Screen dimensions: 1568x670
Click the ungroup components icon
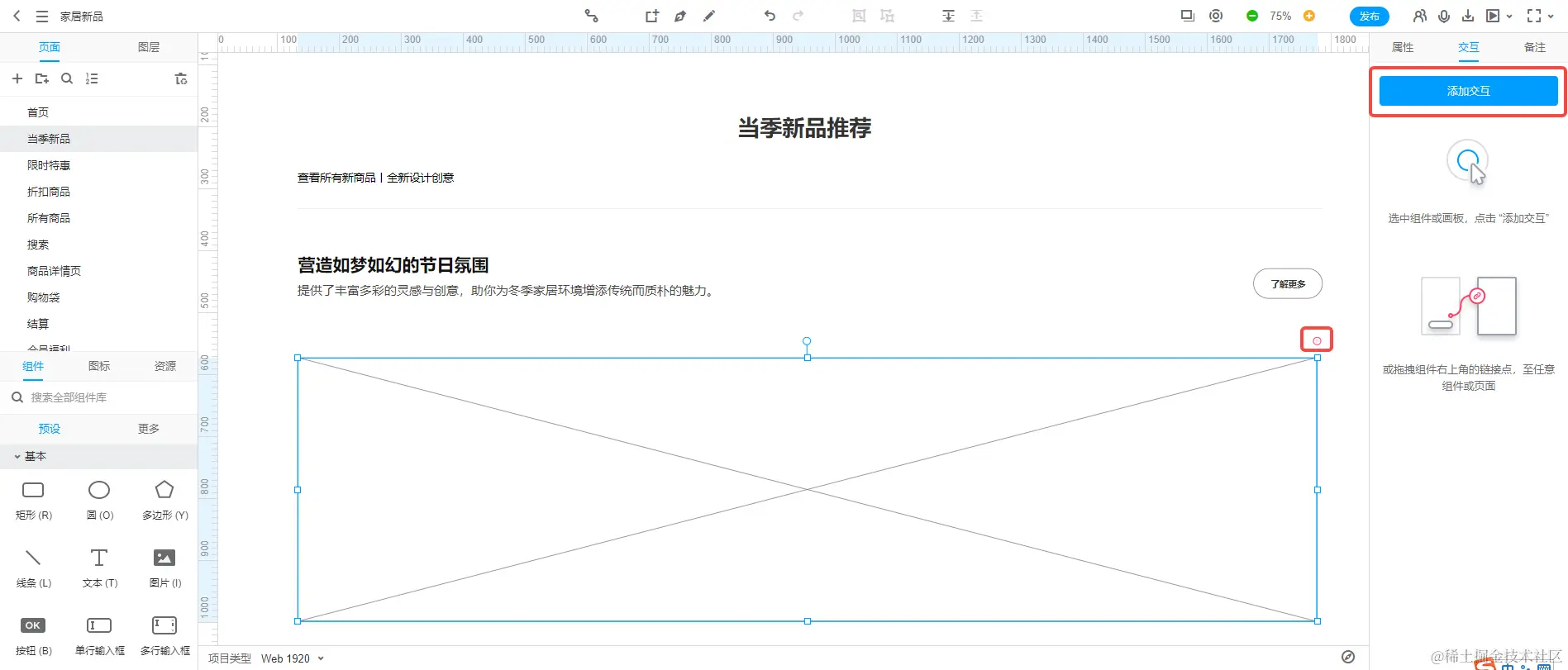[887, 16]
